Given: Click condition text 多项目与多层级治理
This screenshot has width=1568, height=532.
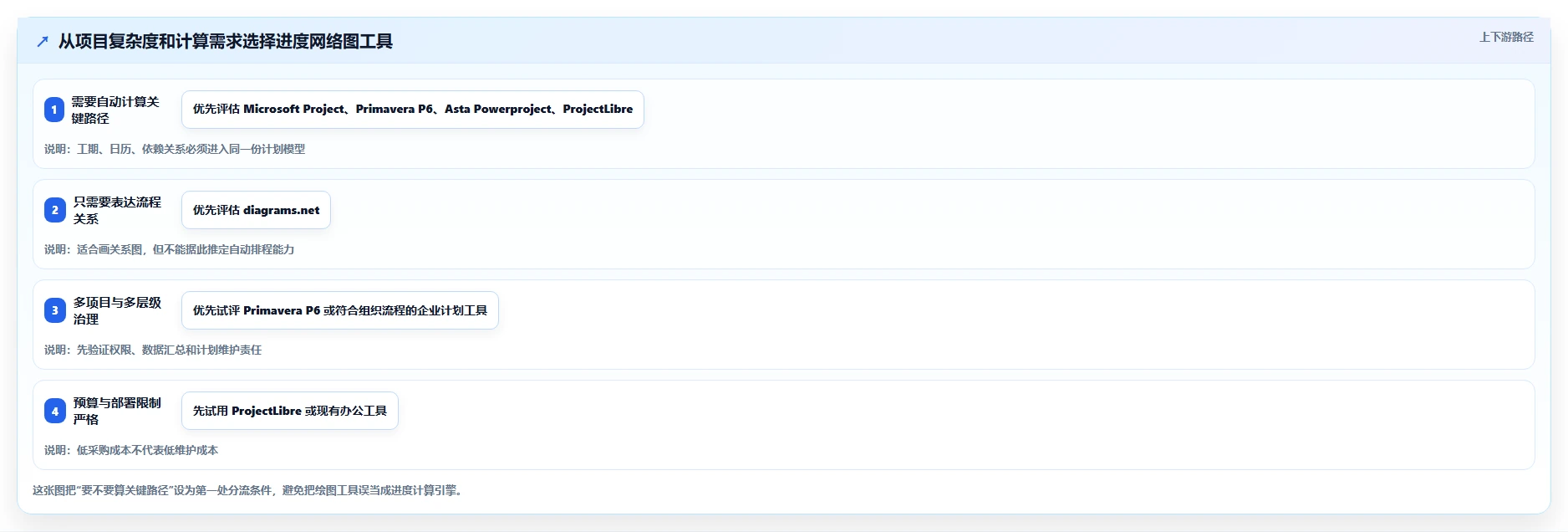Looking at the screenshot, I should tap(117, 310).
